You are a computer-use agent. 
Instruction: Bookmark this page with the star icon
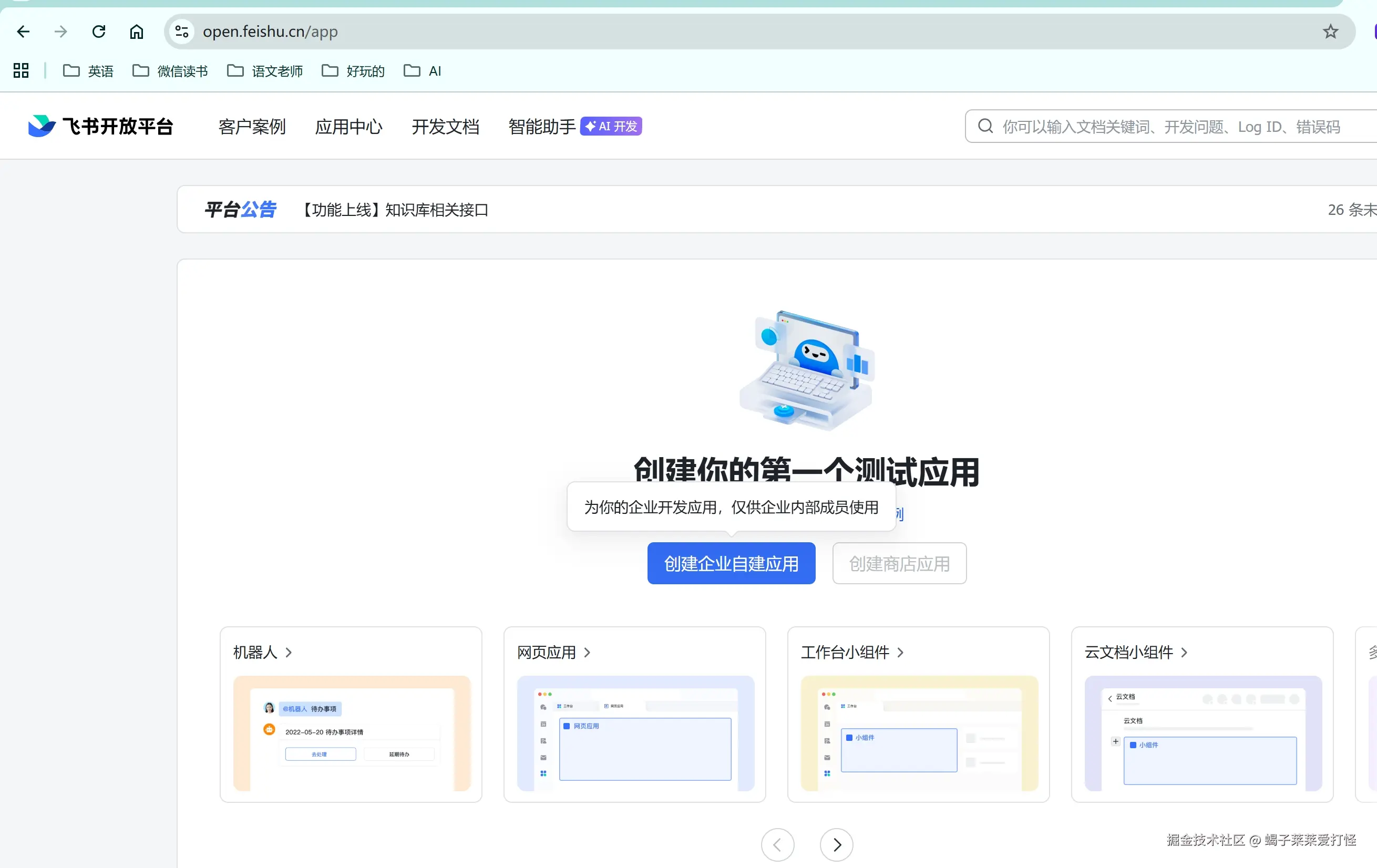tap(1331, 32)
